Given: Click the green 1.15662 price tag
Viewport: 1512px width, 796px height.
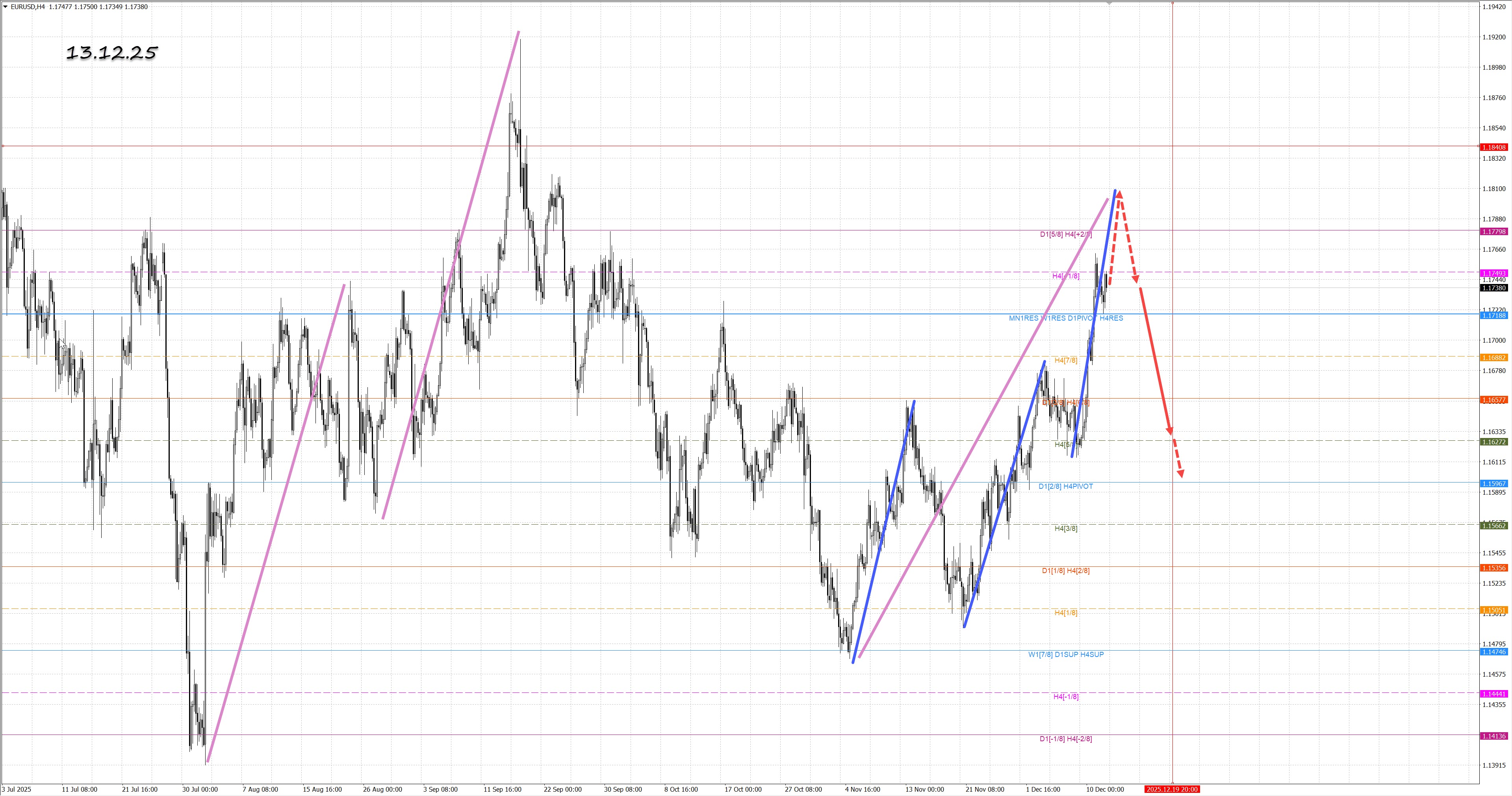Looking at the screenshot, I should (1494, 526).
